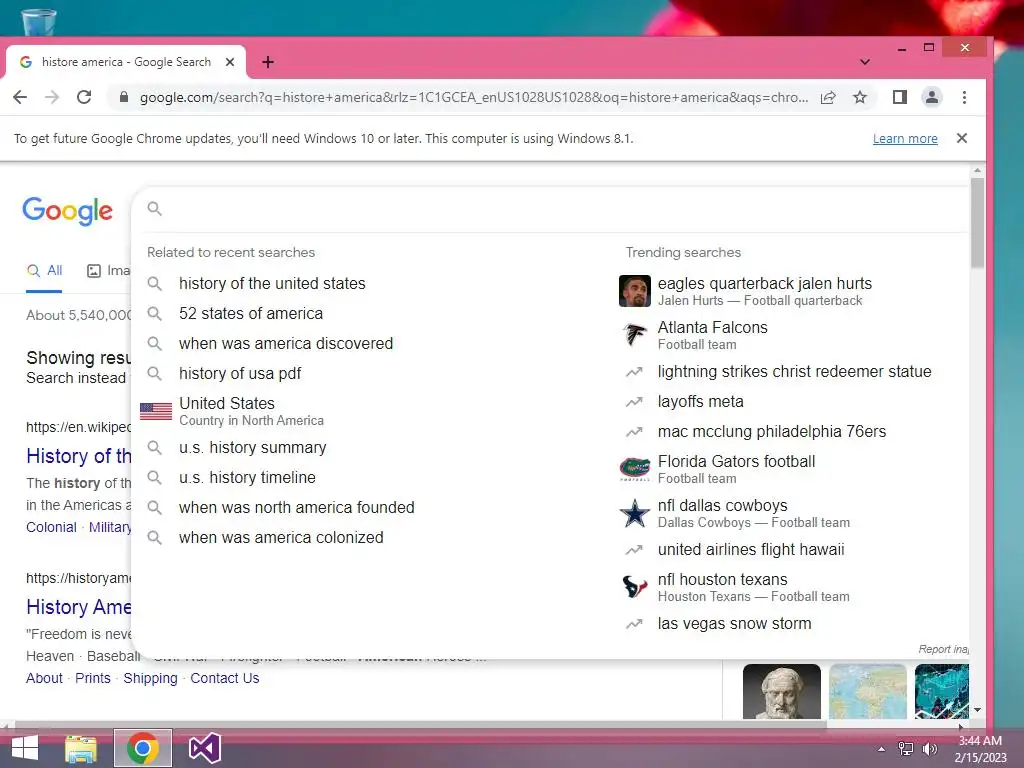Click the Jalen Hurts photo thumbnail
This screenshot has height=768, width=1024.
(635, 291)
